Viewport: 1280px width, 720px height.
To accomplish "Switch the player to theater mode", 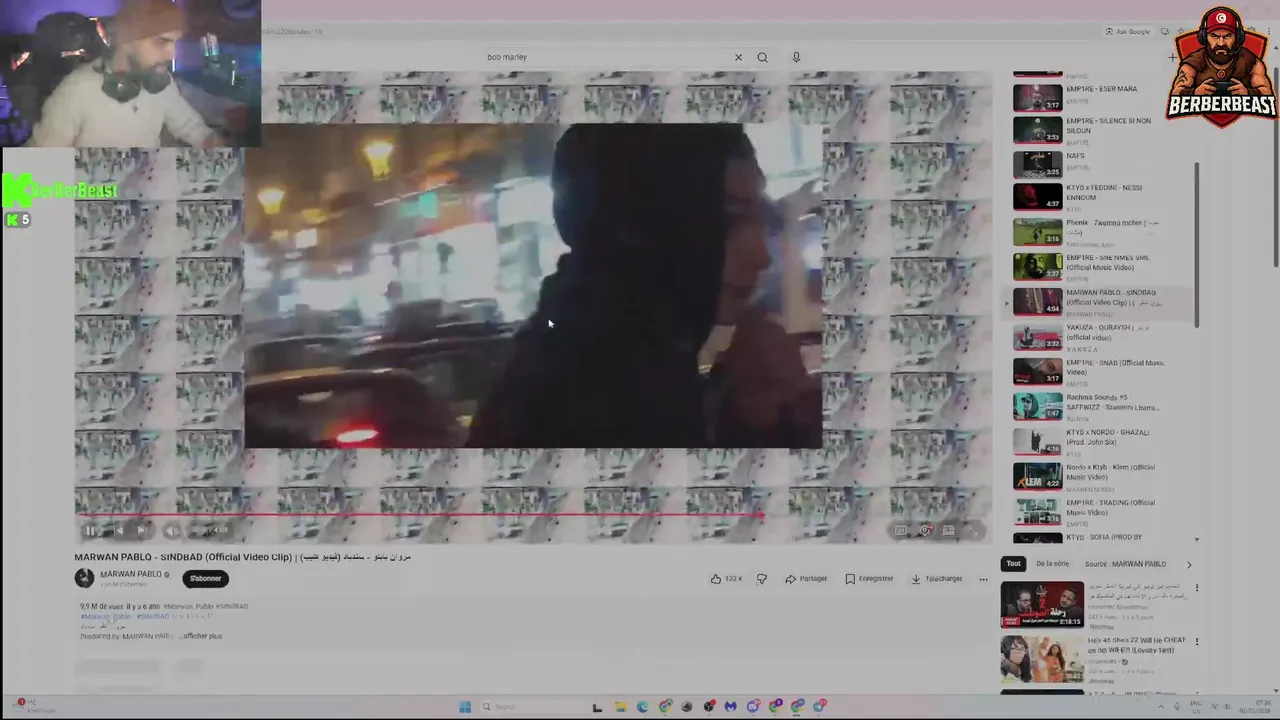I will pyautogui.click(x=949, y=531).
